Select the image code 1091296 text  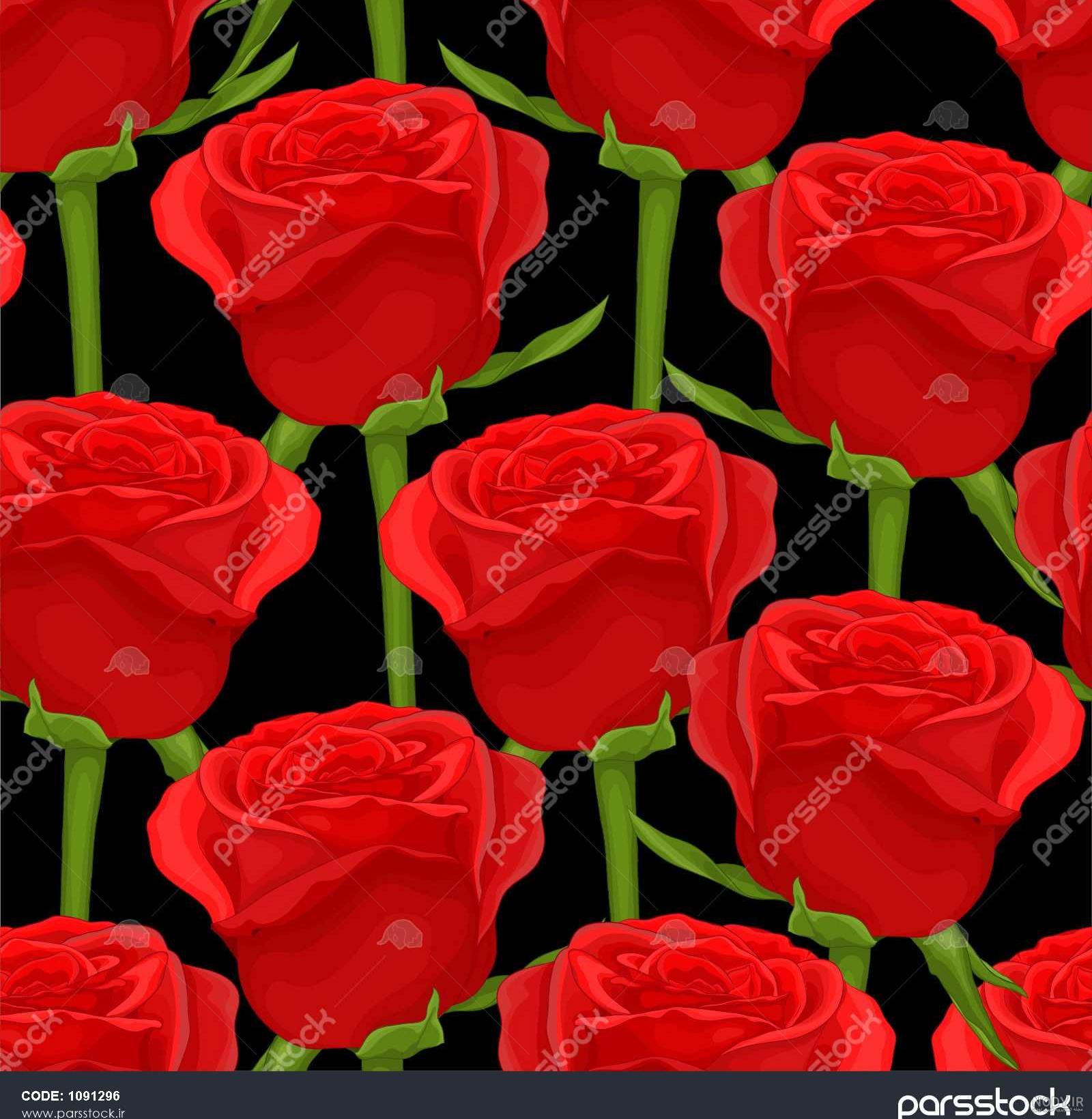point(70,1096)
